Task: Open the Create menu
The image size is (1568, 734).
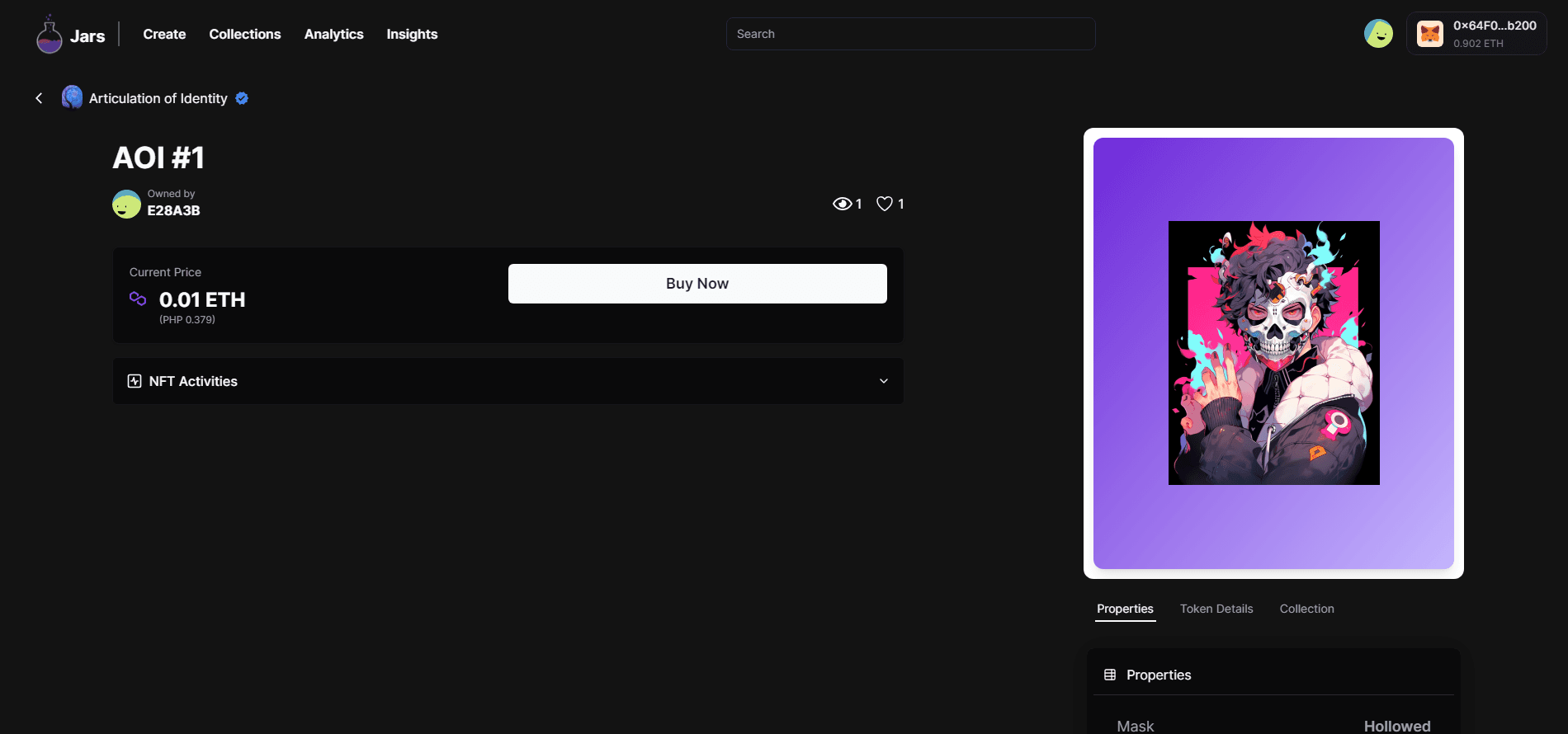Action: pos(164,34)
